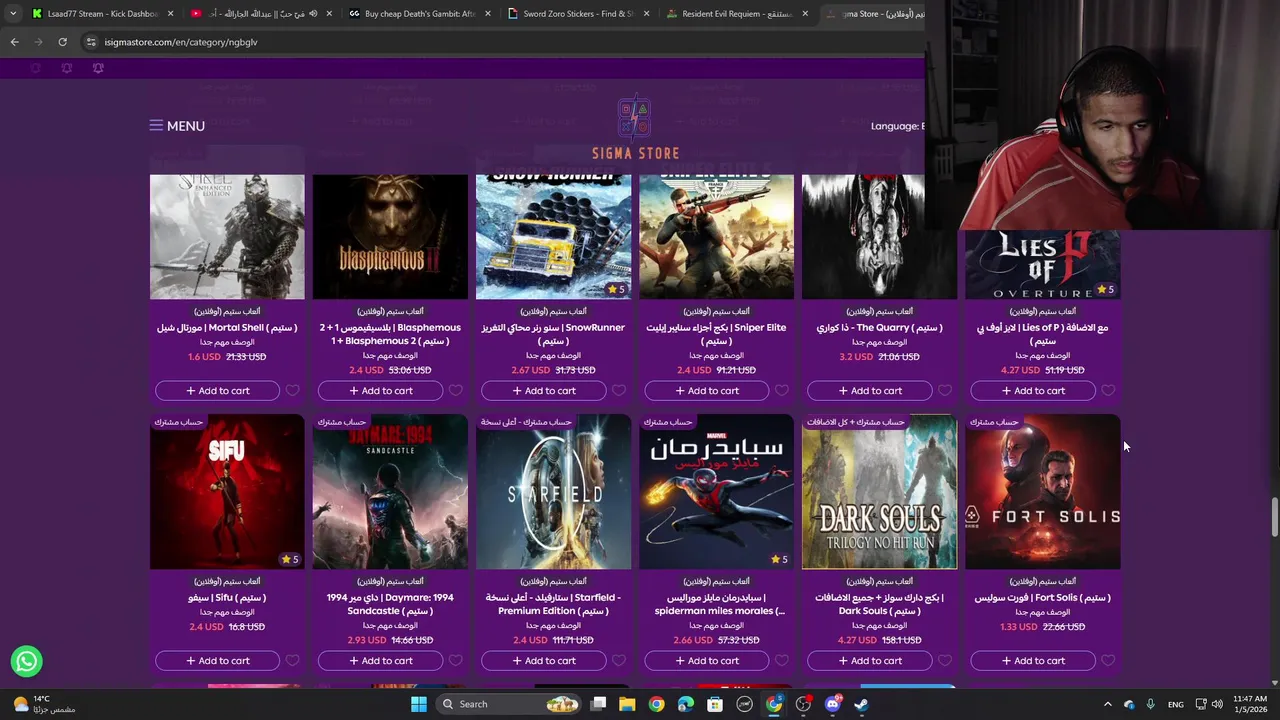This screenshot has height=720, width=1280.
Task: Open the WhatsApp chat bubble
Action: [27, 661]
